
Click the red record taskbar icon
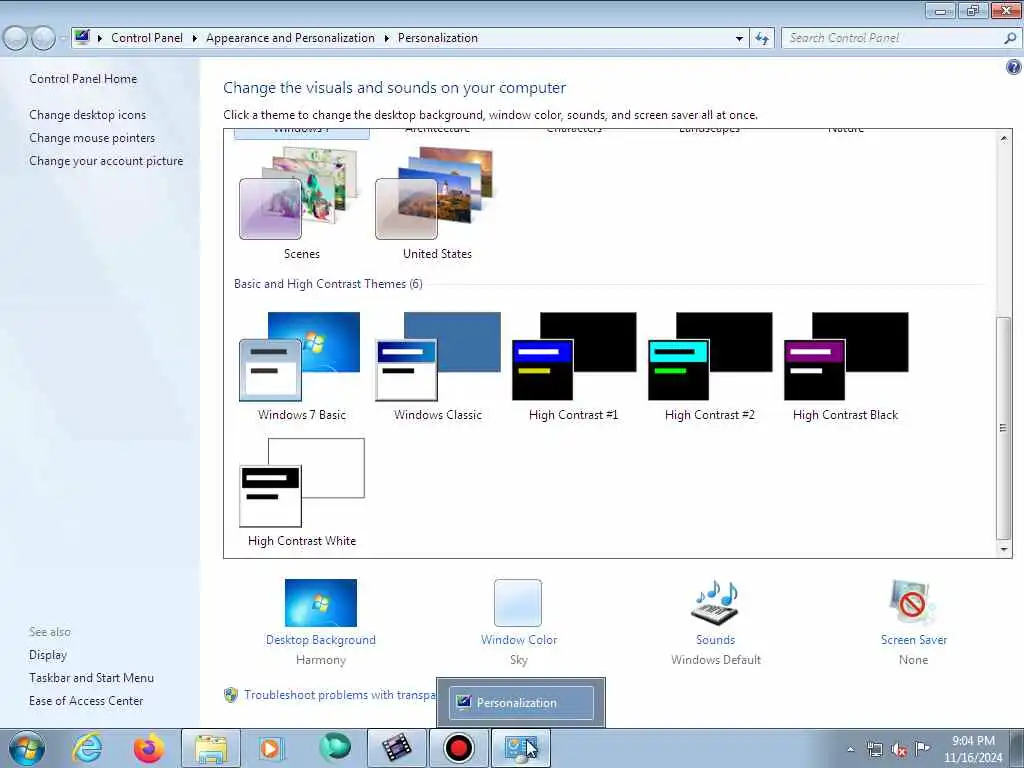pyautogui.click(x=458, y=748)
